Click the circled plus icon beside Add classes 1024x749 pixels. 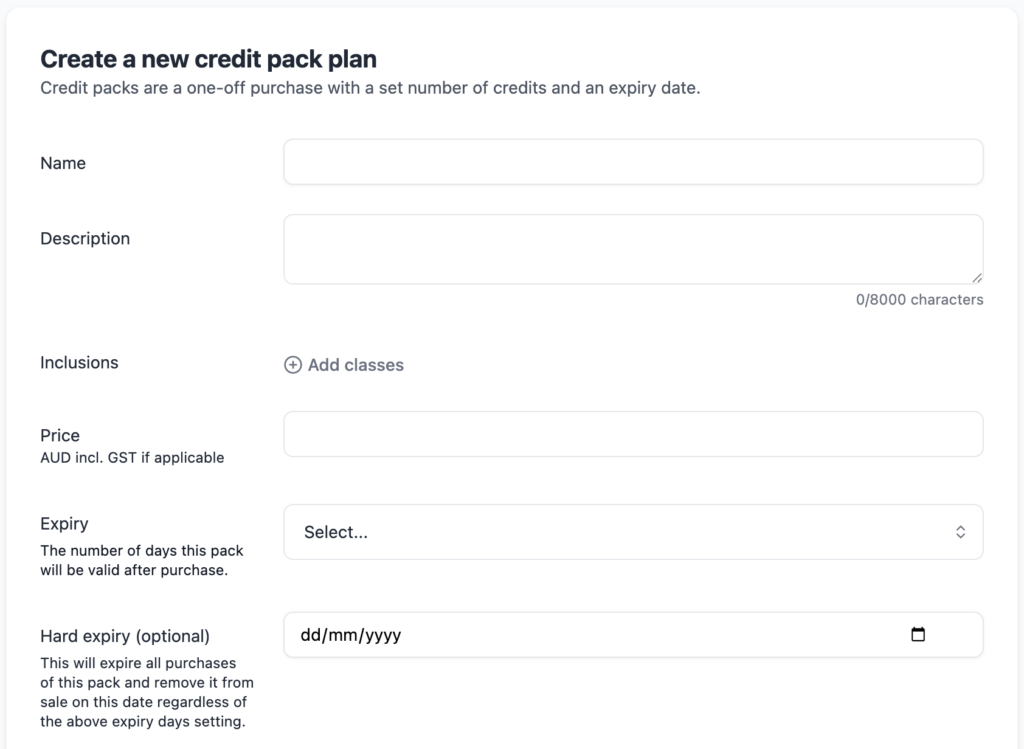pos(293,365)
